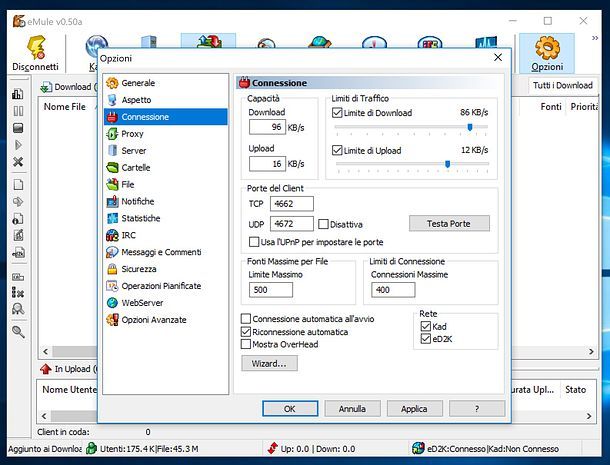Viewport: 610px width, 465px height.
Task: Click the Stato column header
Action: (x=575, y=390)
